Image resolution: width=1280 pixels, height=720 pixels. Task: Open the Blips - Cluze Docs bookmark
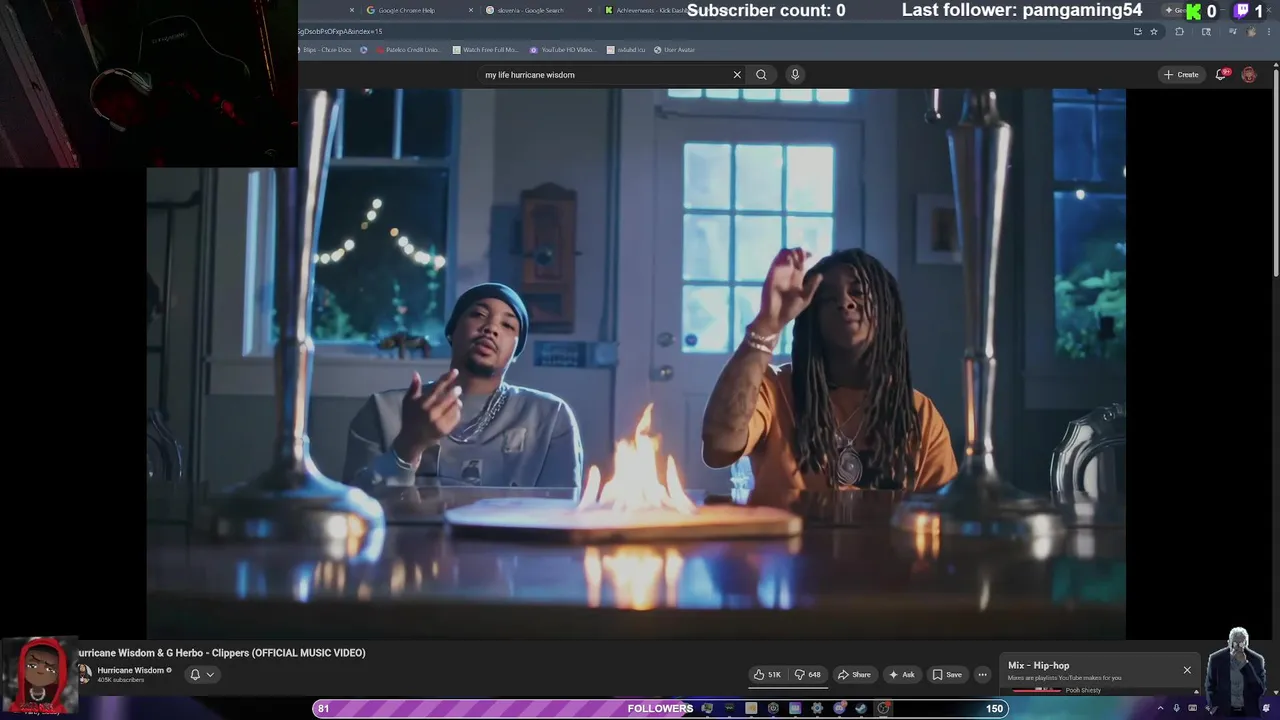(x=326, y=49)
